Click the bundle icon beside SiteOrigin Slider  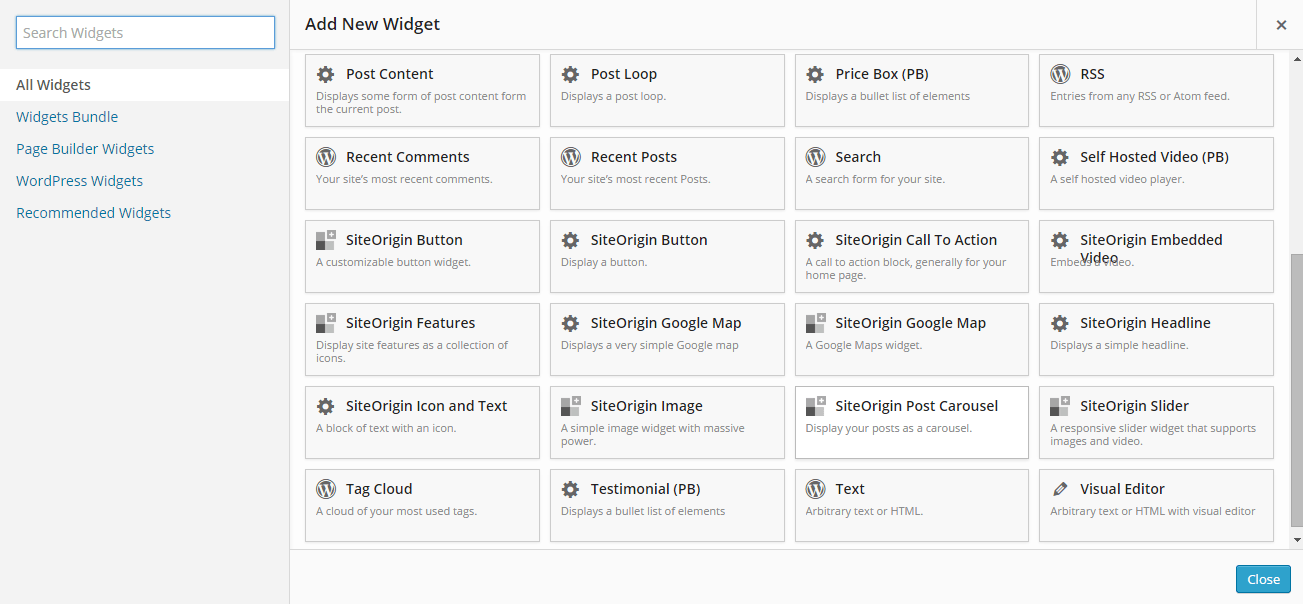click(x=1060, y=405)
